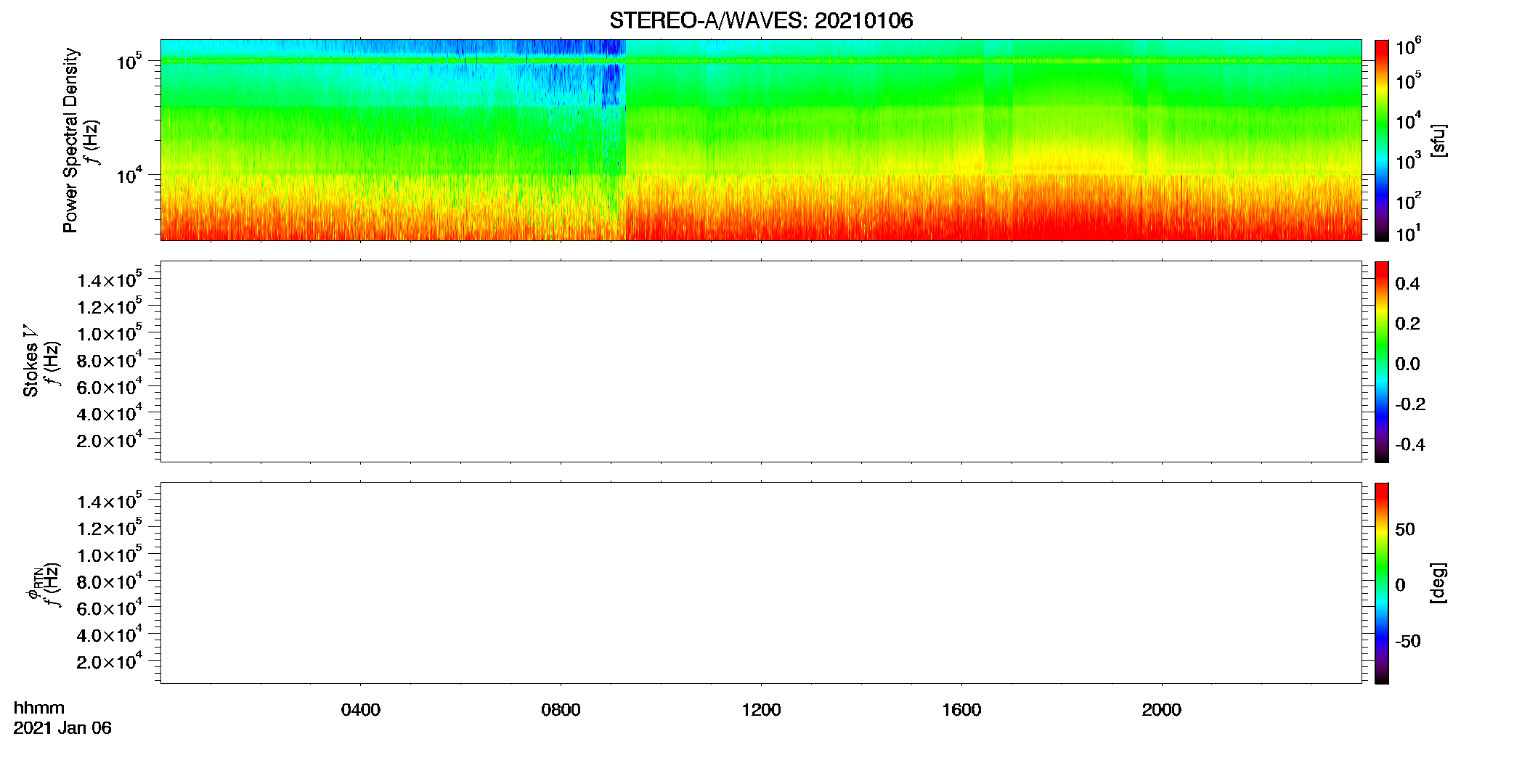
Task: Click the 10^4 frequency tick of the spectrogram axis
Action: (129, 175)
